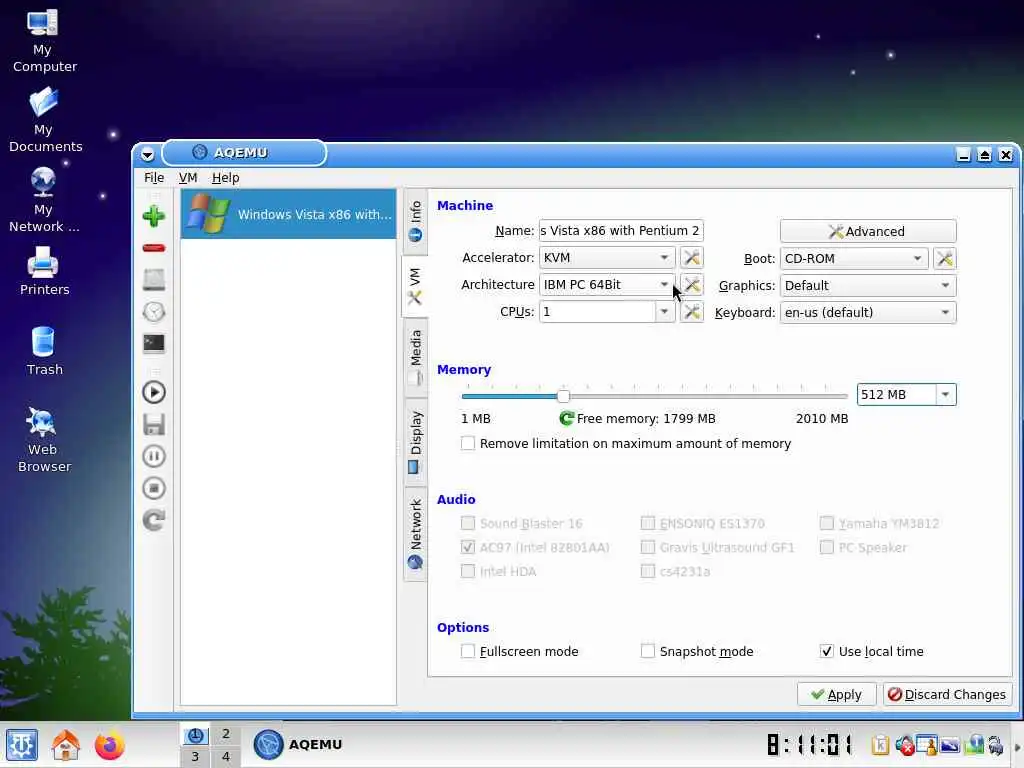Click the Klipper clipboard tray icon

pyautogui.click(x=880, y=745)
